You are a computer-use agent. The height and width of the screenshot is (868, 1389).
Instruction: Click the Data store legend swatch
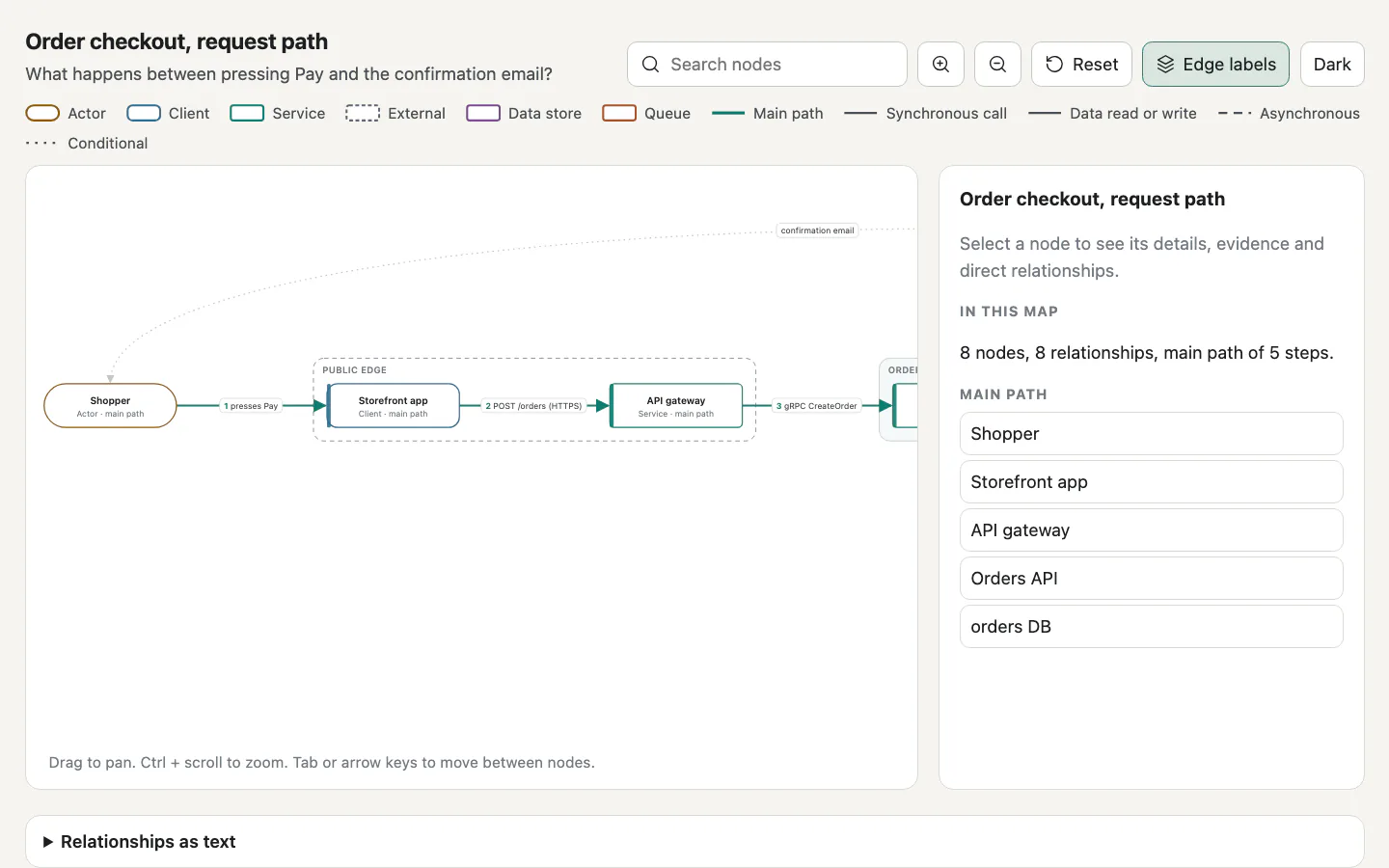pyautogui.click(x=483, y=113)
